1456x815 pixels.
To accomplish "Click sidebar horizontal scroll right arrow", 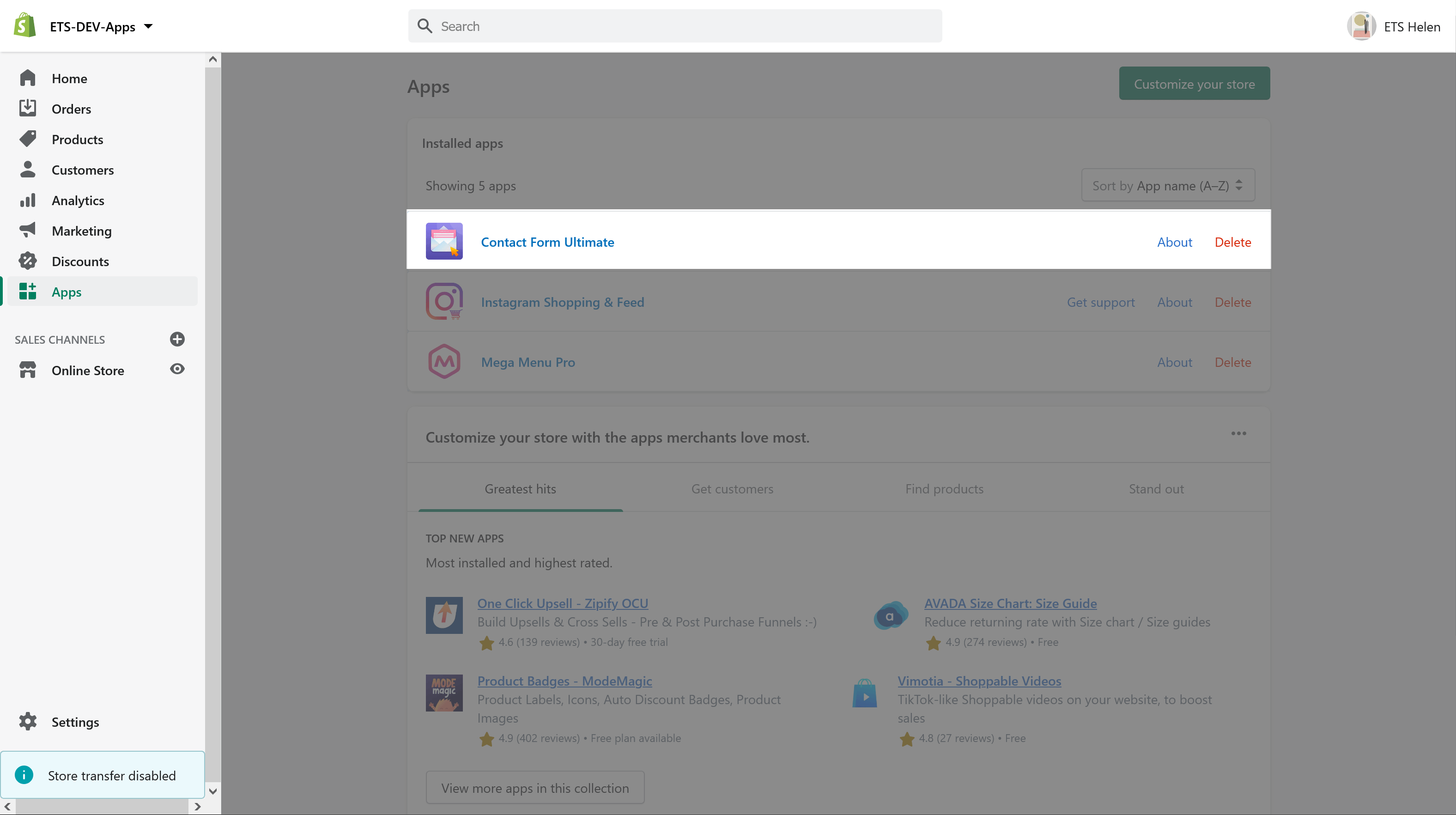I will pyautogui.click(x=197, y=807).
